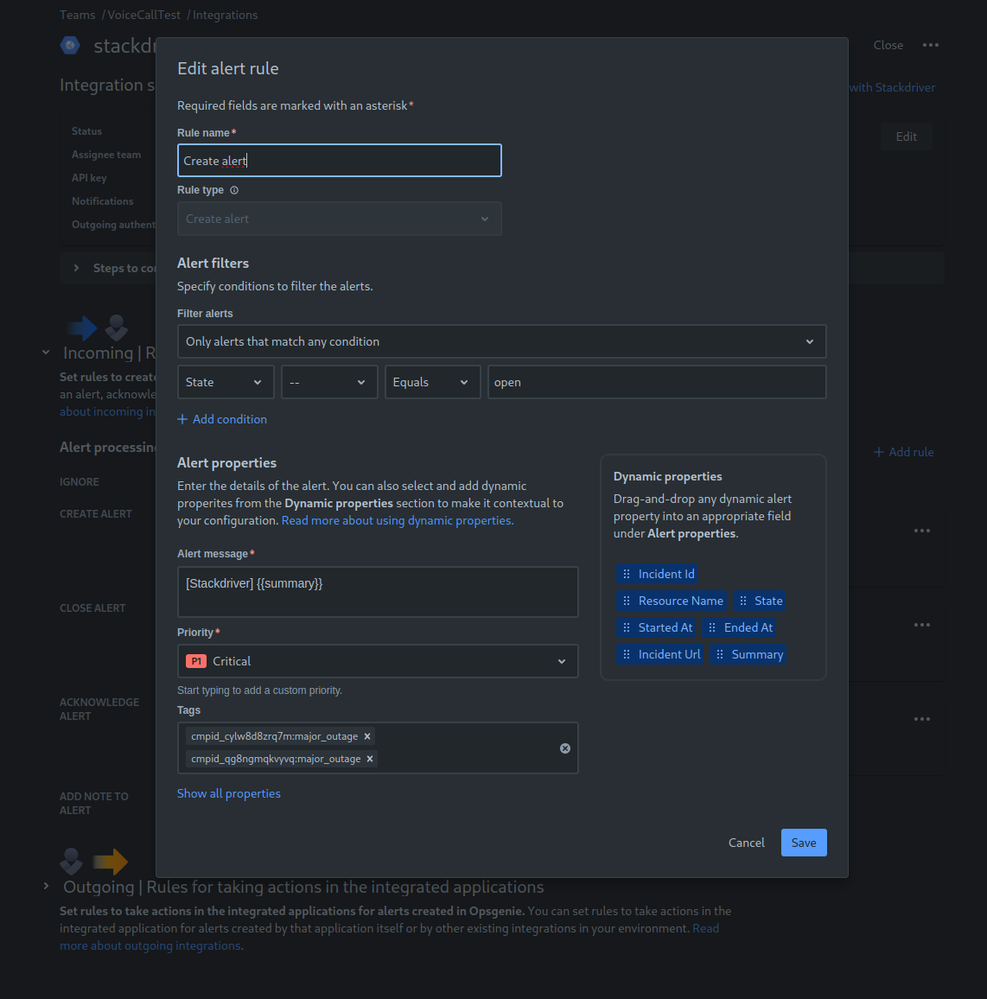Click the Stackdriver integration logo icon

point(70,45)
